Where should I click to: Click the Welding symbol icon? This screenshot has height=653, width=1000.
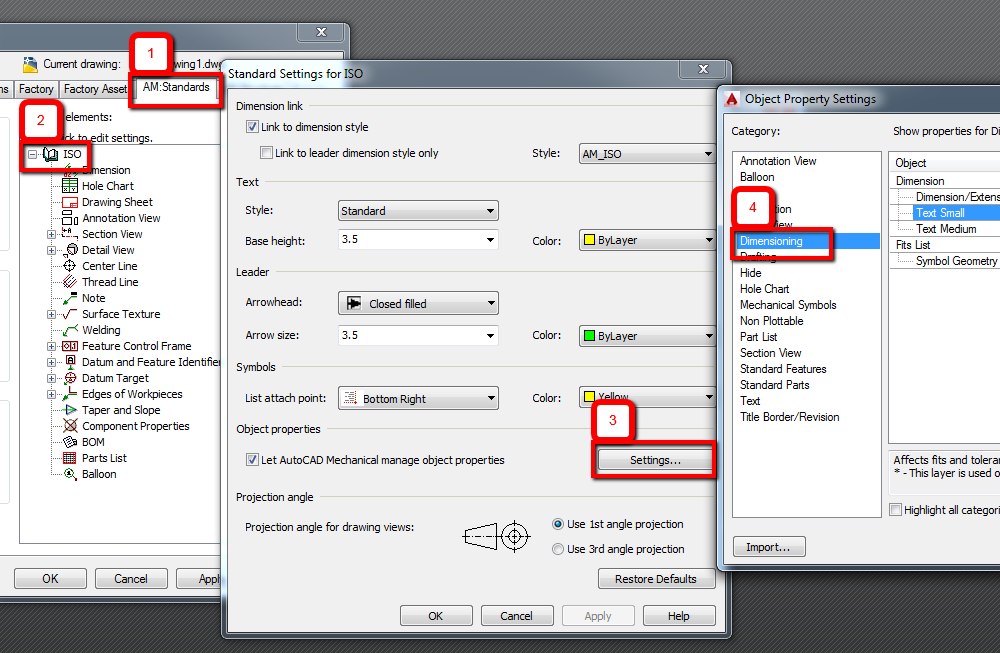coord(70,330)
